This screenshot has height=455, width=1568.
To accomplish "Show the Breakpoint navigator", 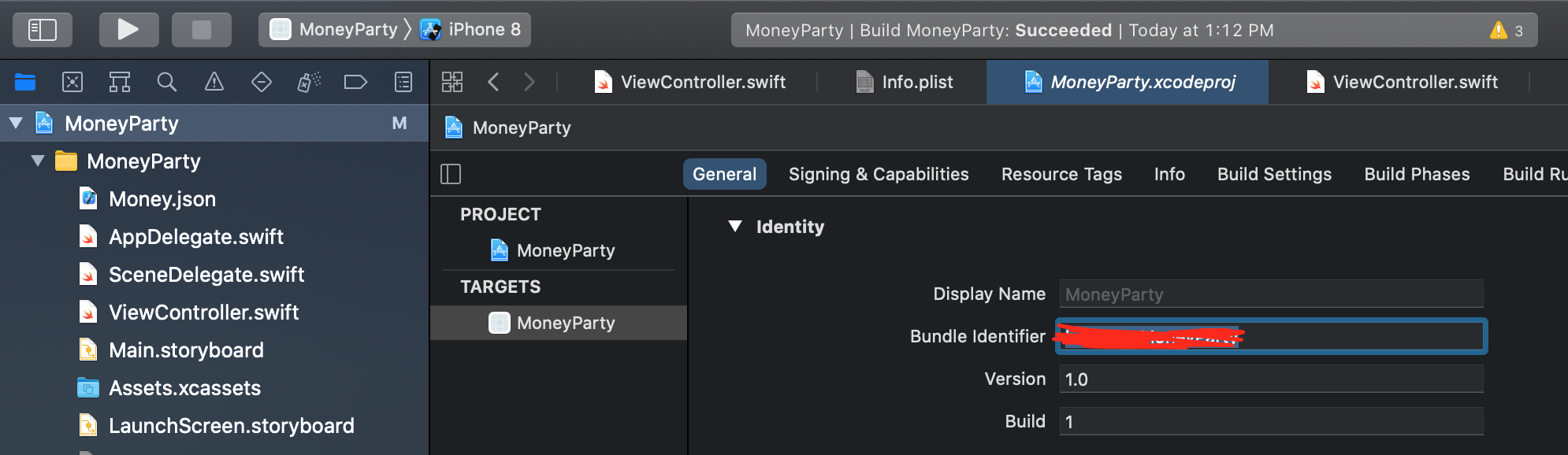I will (x=356, y=82).
